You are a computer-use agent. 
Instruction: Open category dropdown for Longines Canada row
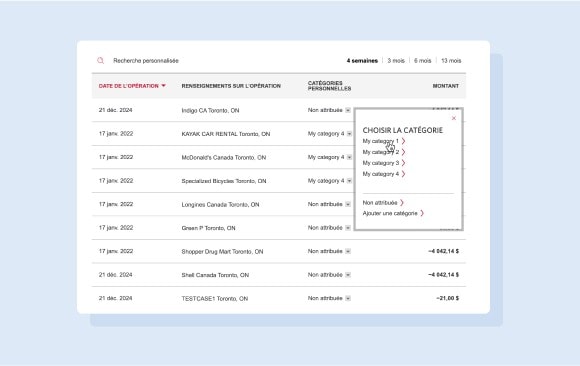(348, 204)
